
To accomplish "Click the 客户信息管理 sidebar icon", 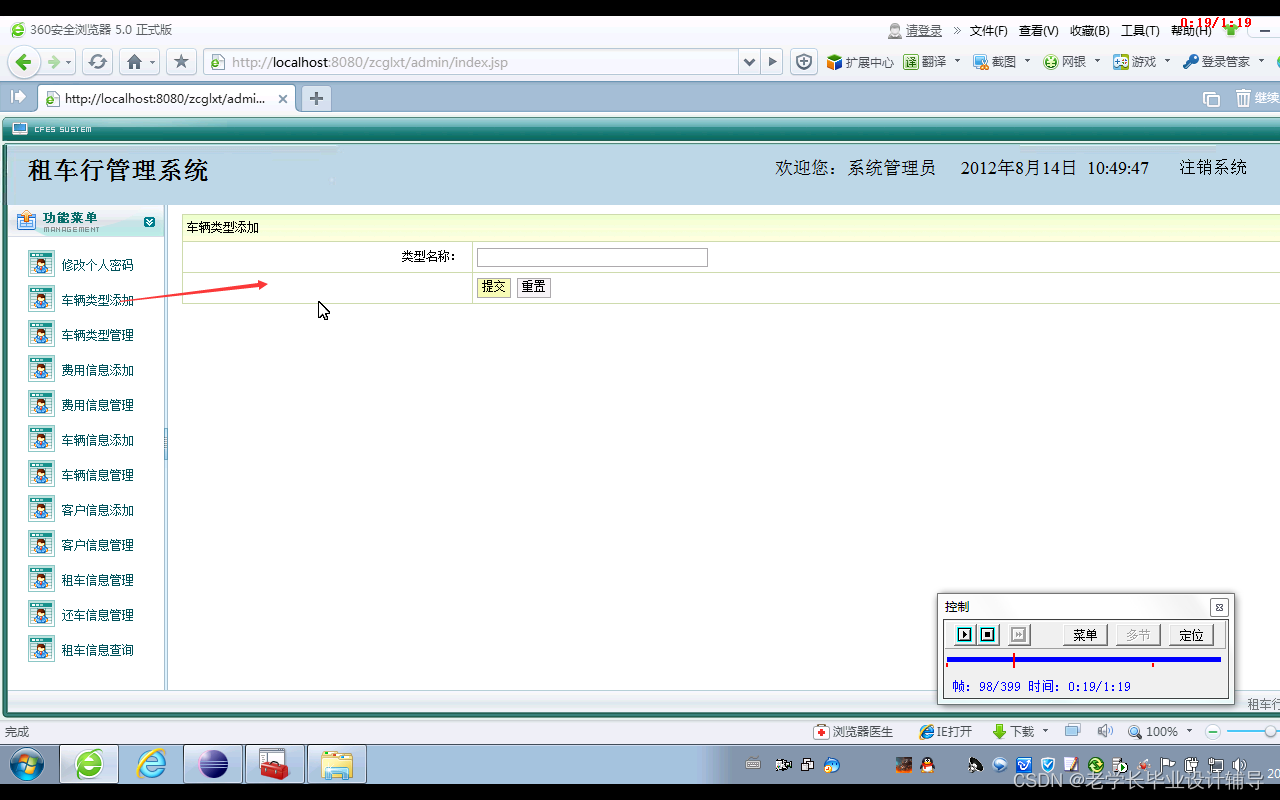I will point(41,543).
